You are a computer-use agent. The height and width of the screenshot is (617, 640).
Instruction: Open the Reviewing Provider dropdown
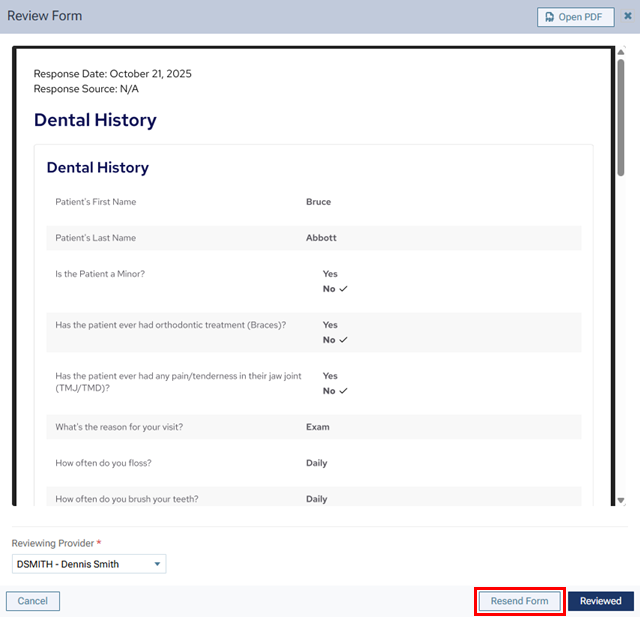point(89,564)
